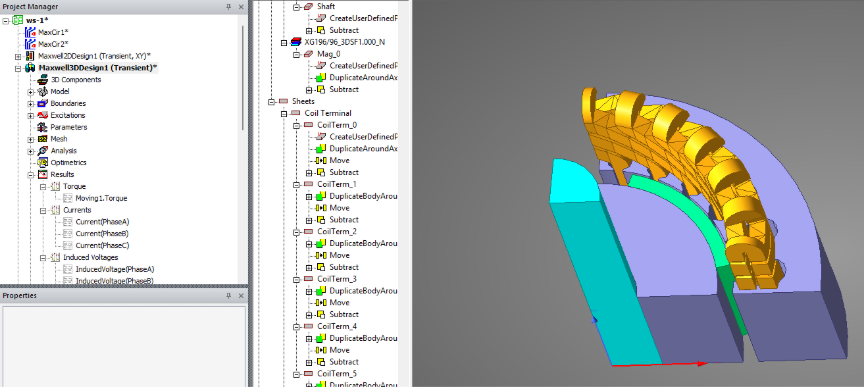Select Move under CoilTerm_2

point(339,255)
